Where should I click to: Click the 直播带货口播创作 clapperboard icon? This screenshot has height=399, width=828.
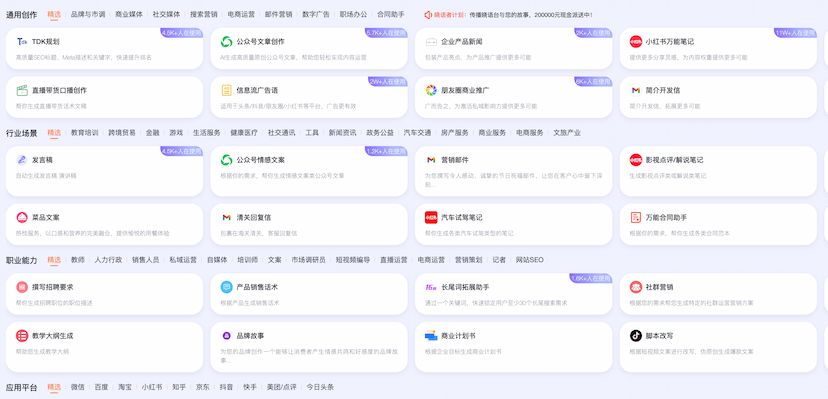click(22, 90)
